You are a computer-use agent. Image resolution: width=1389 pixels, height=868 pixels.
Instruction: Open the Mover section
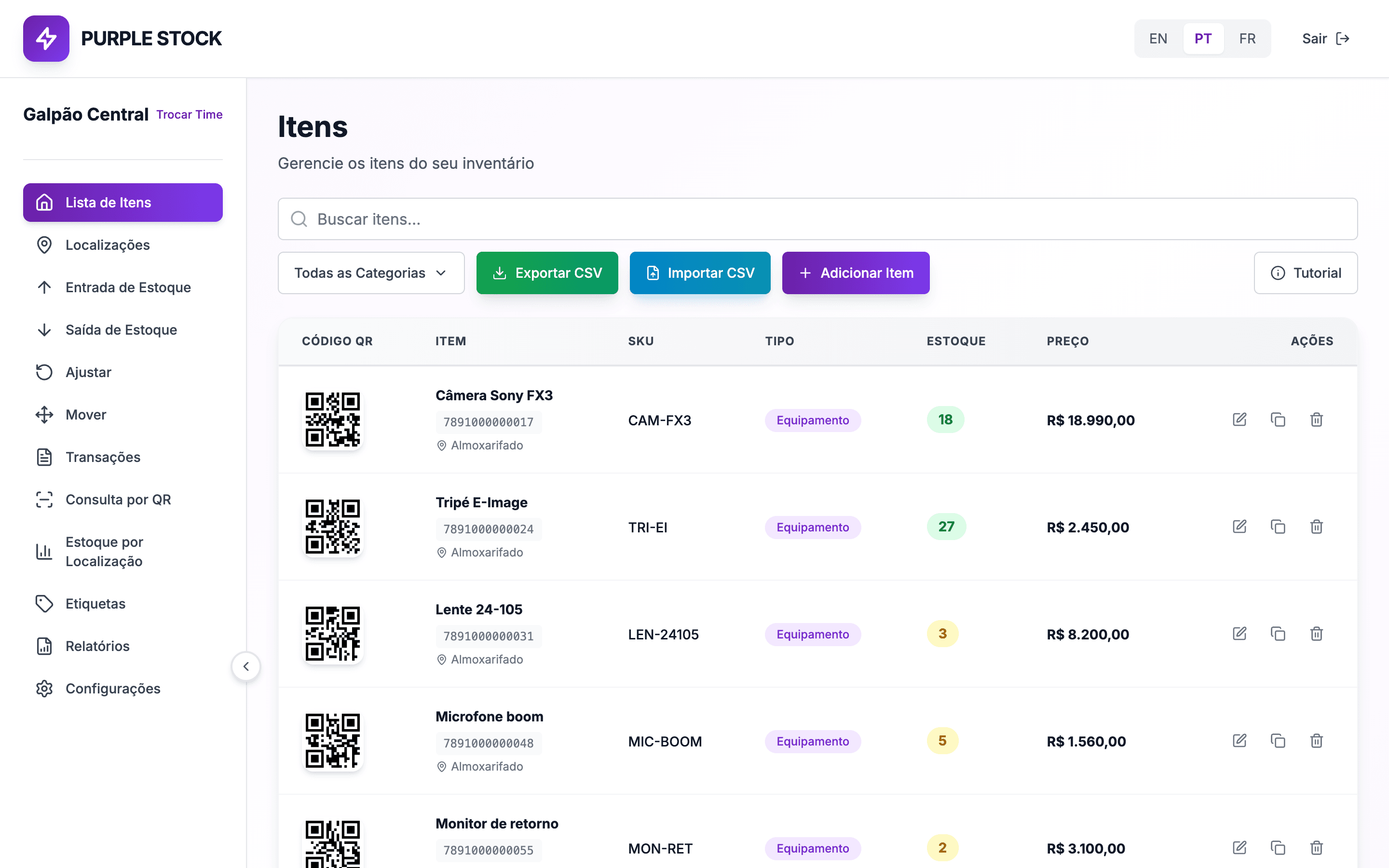(x=123, y=415)
